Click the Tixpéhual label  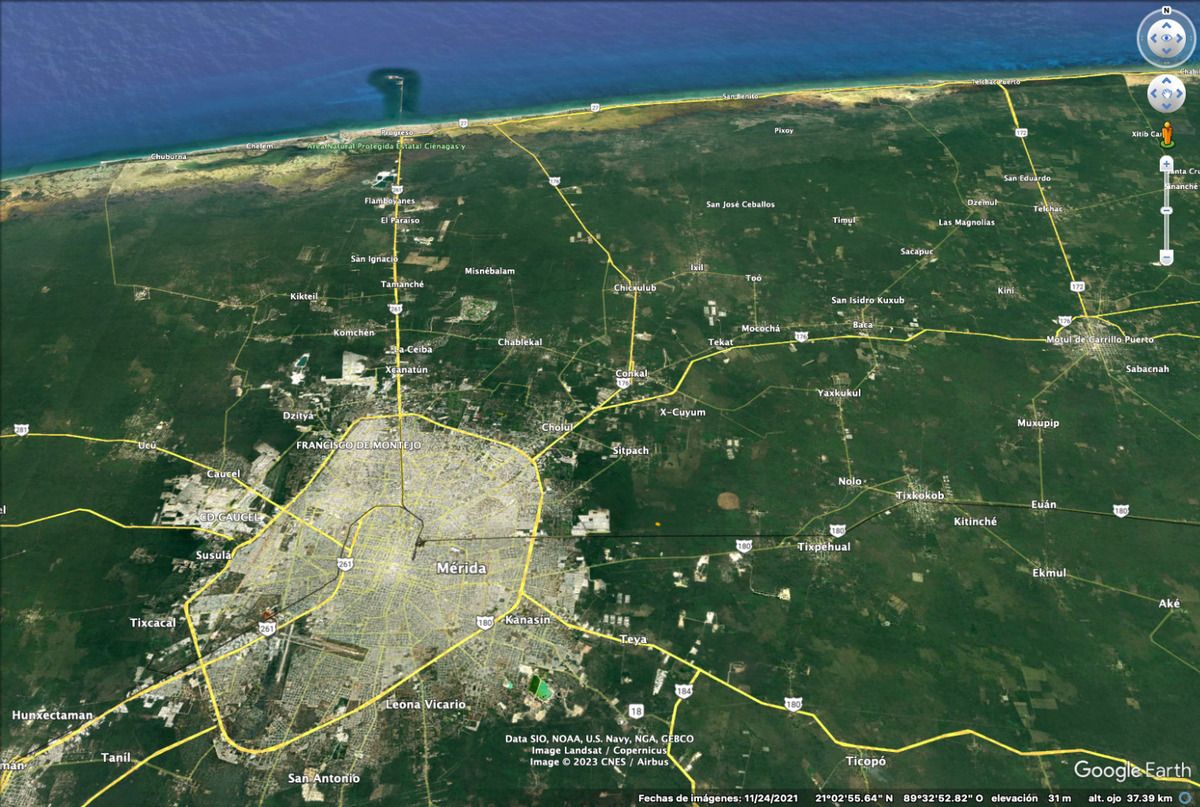click(x=824, y=547)
